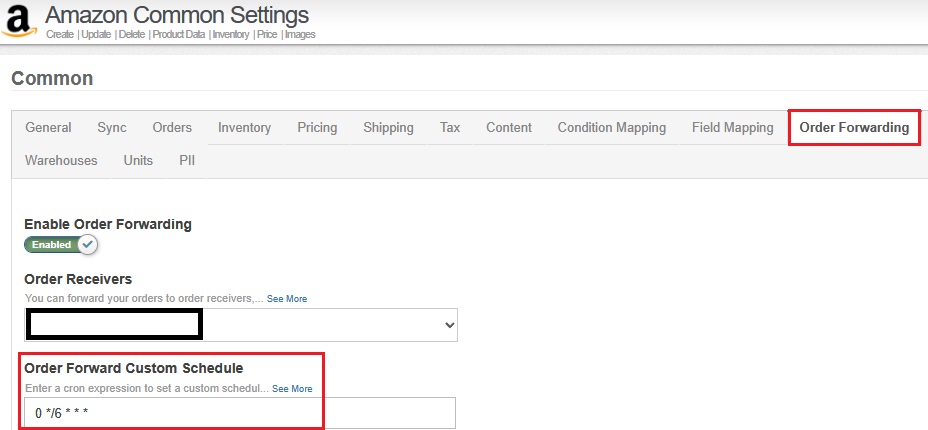Click the Enable Order Forwarding label

point(108,224)
